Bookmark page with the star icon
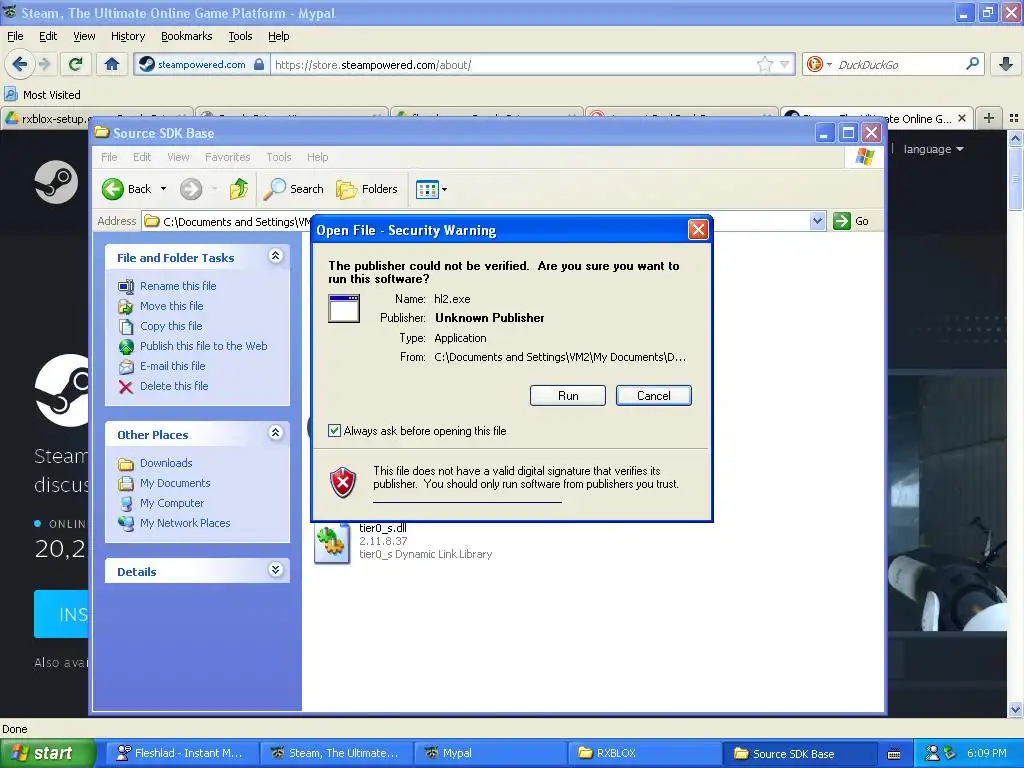The image size is (1024, 768). (x=764, y=64)
